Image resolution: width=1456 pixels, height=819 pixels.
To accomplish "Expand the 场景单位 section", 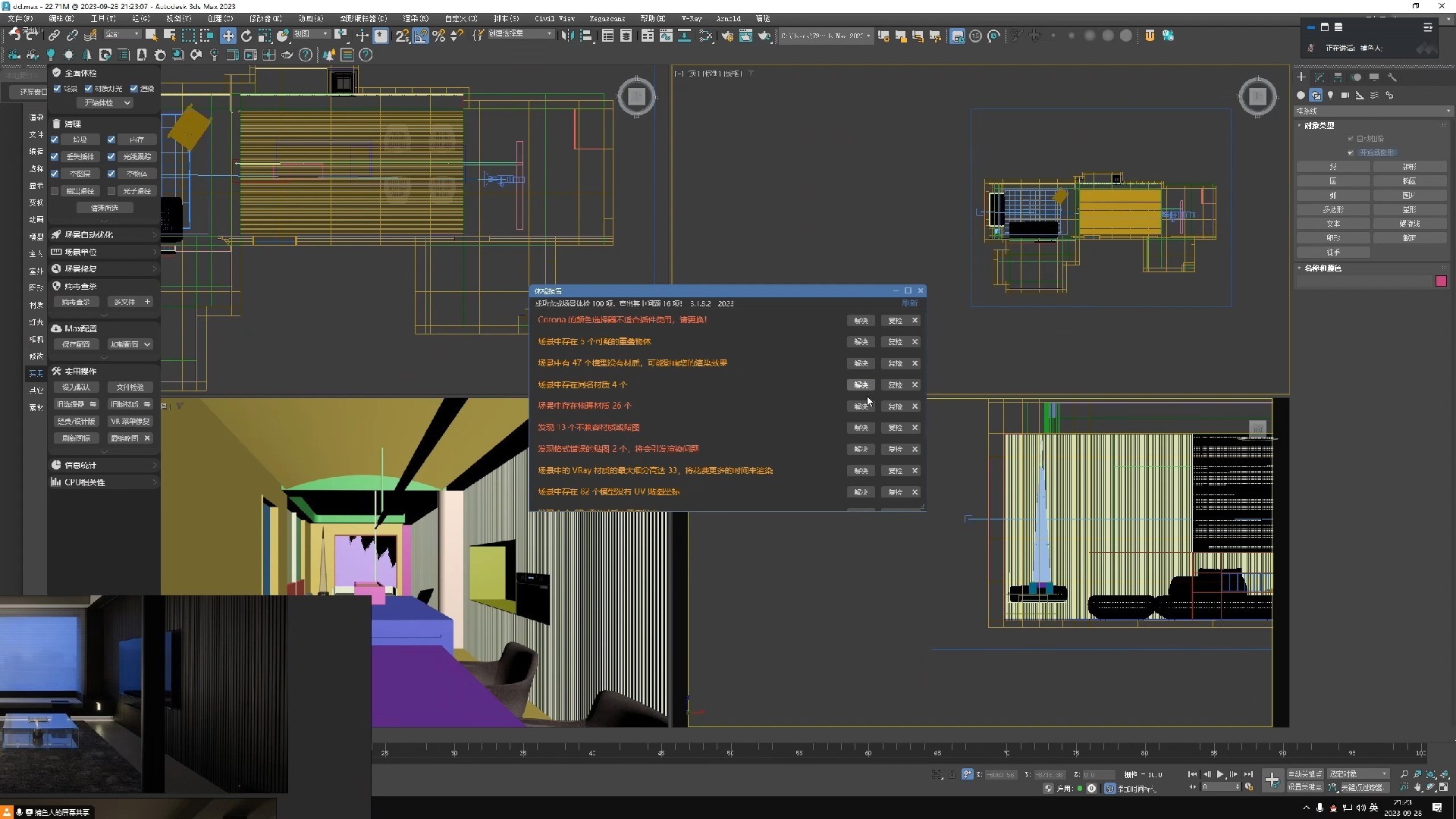I will 104,252.
